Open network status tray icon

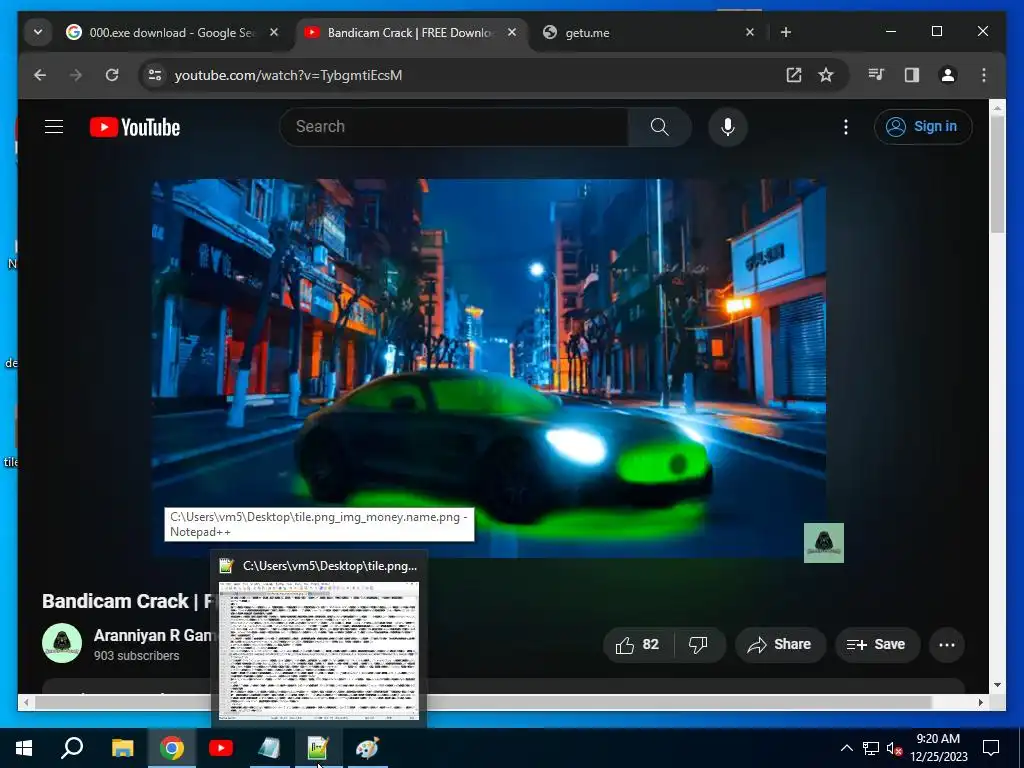pos(871,748)
